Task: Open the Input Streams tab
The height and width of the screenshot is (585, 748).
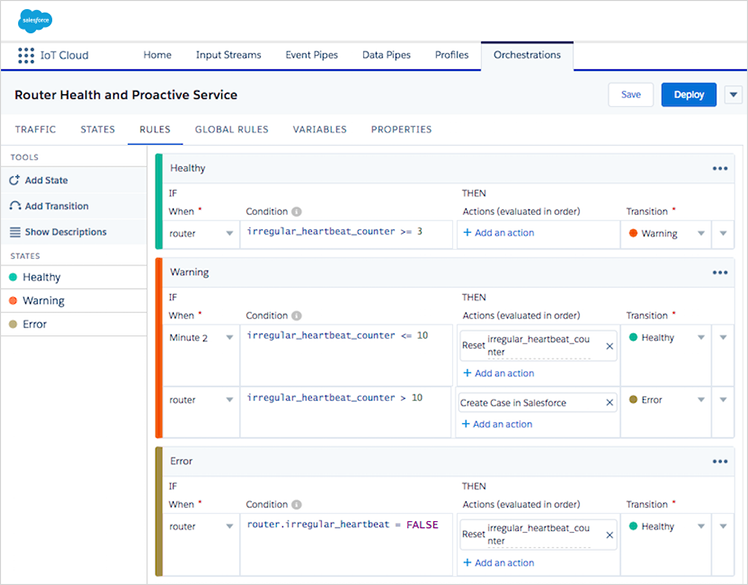Action: coord(229,55)
